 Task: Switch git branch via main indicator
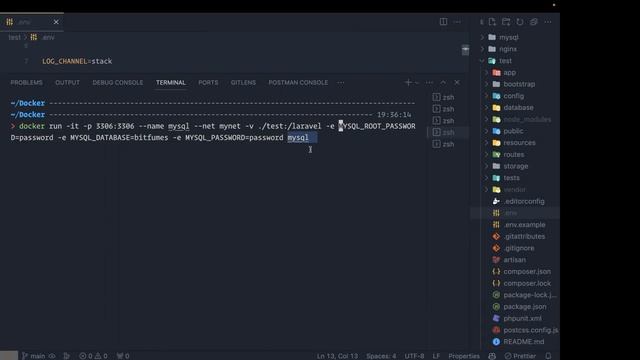[x=33, y=356]
